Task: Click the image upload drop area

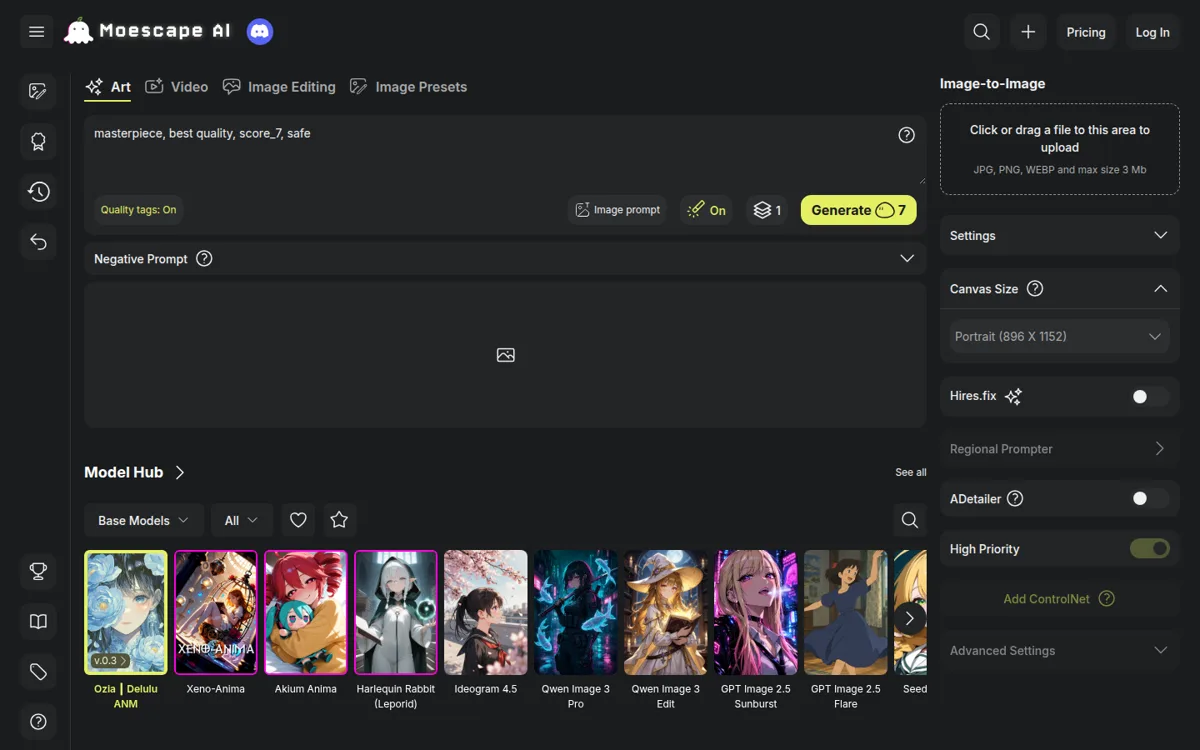Action: 1060,149
